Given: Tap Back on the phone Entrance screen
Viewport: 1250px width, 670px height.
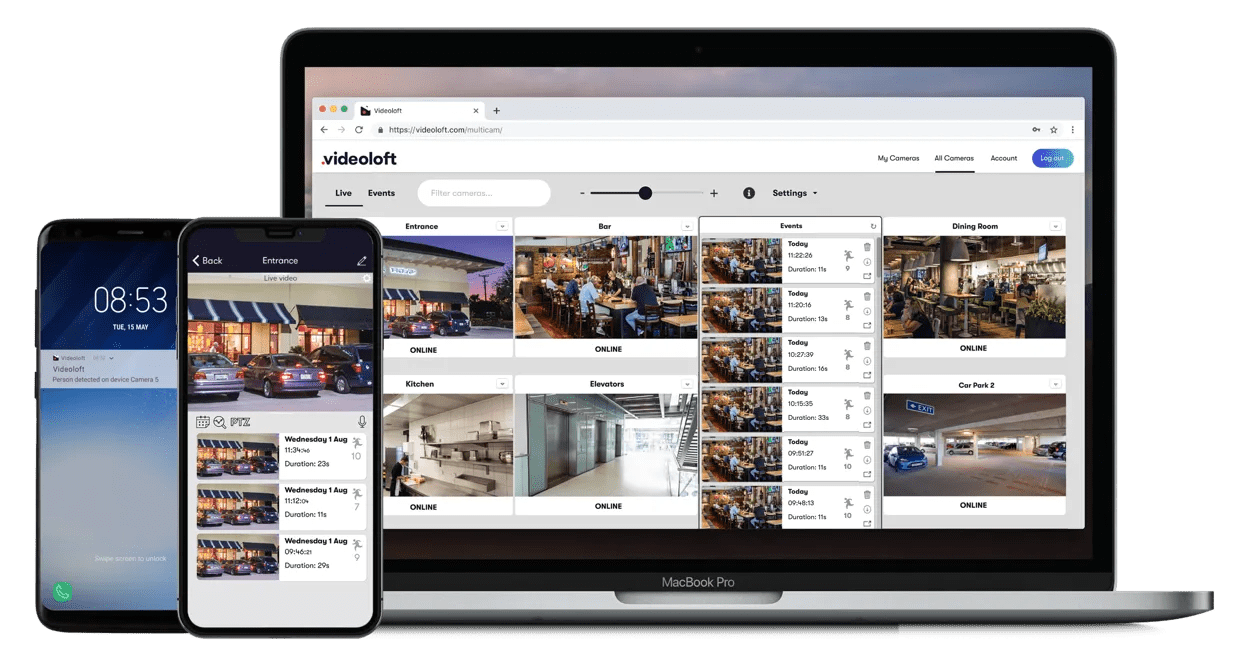Looking at the screenshot, I should (x=206, y=259).
